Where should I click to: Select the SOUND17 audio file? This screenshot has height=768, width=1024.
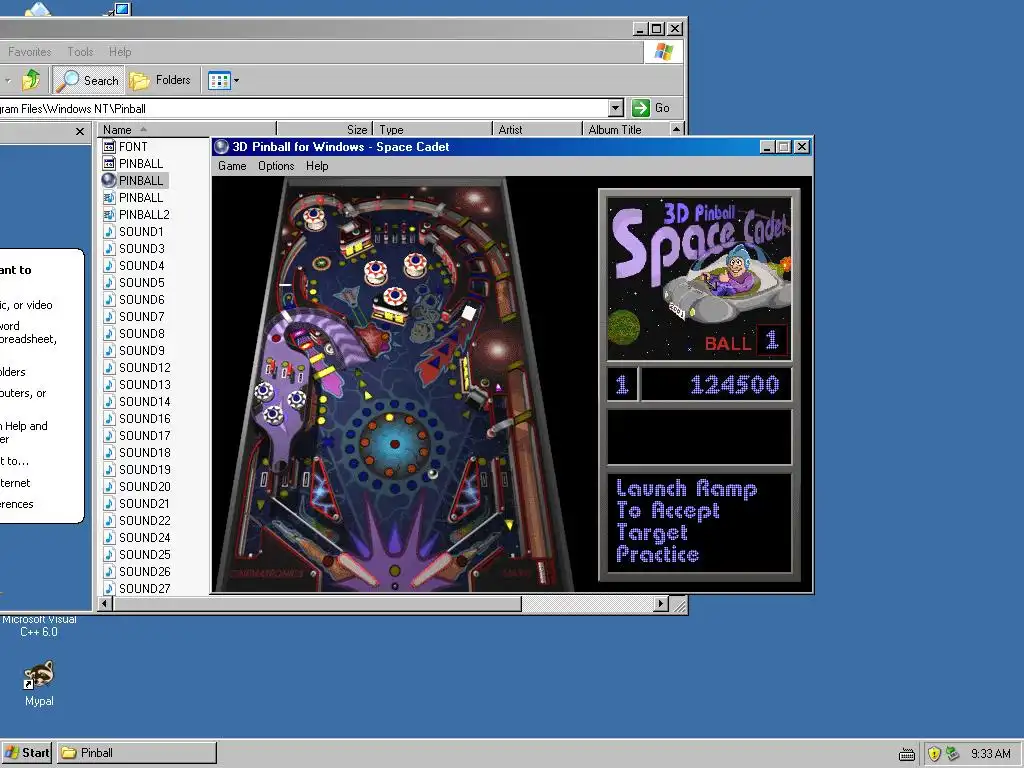(137, 435)
